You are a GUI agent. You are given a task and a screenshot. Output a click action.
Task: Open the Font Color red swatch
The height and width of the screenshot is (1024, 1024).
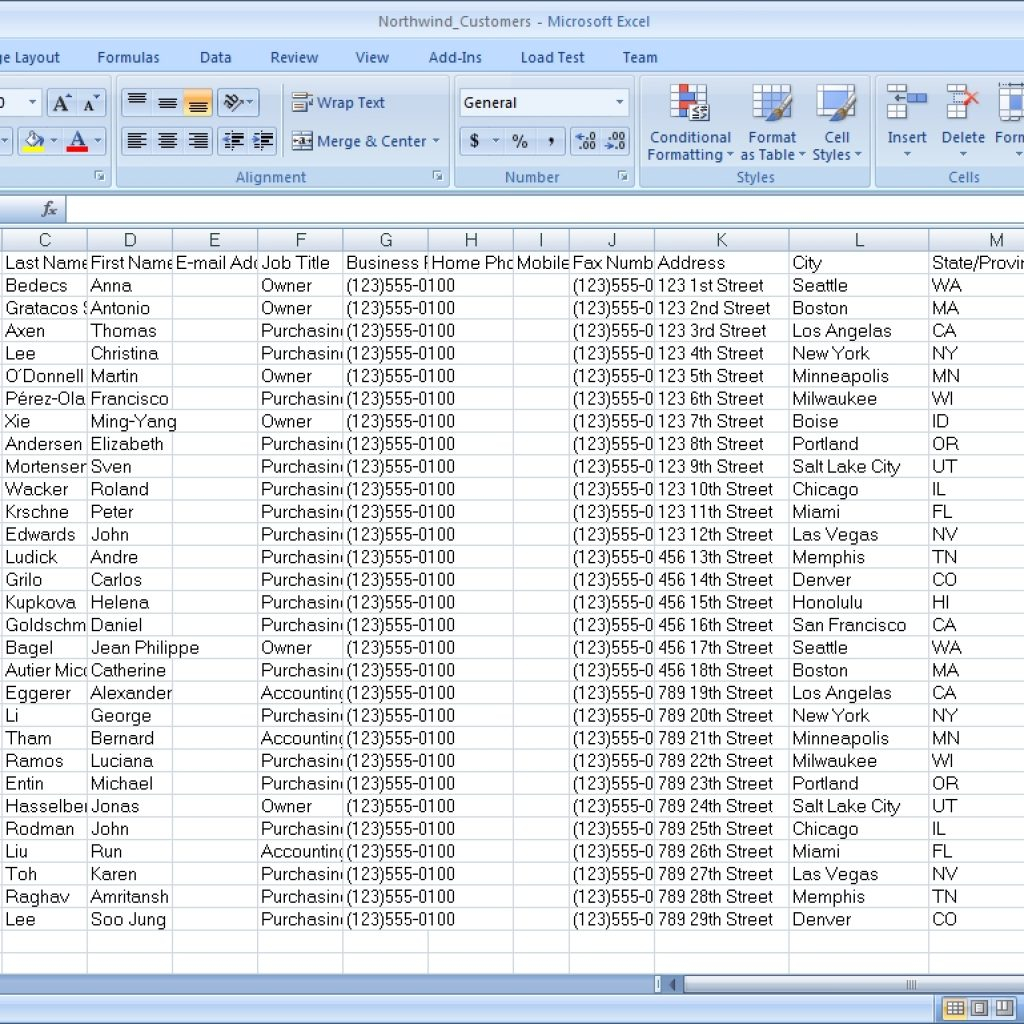tap(78, 147)
